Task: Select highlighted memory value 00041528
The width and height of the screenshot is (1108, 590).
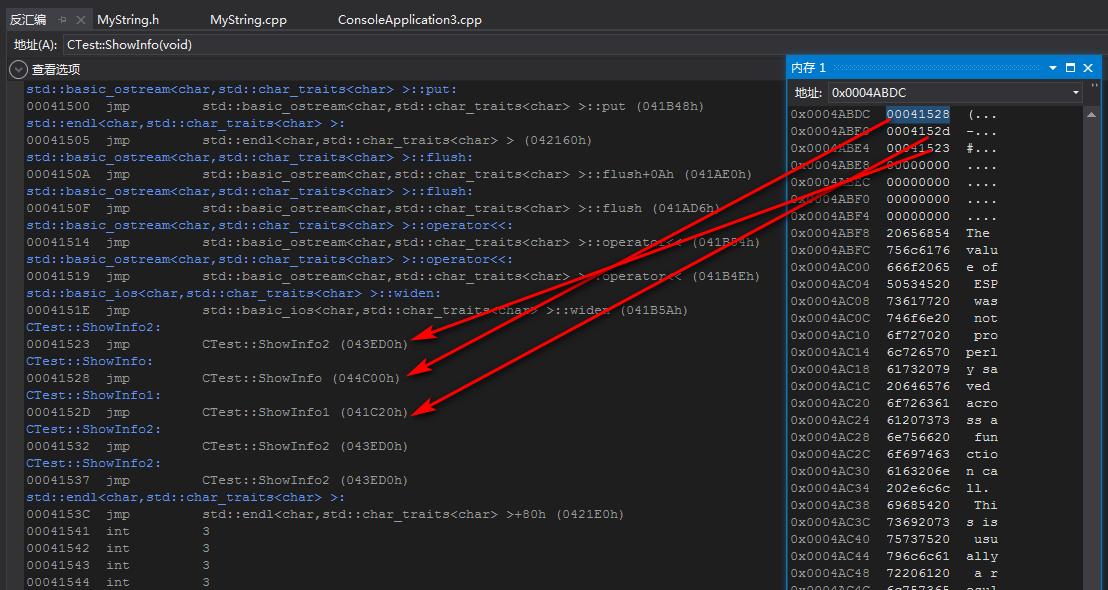Action: tap(917, 114)
